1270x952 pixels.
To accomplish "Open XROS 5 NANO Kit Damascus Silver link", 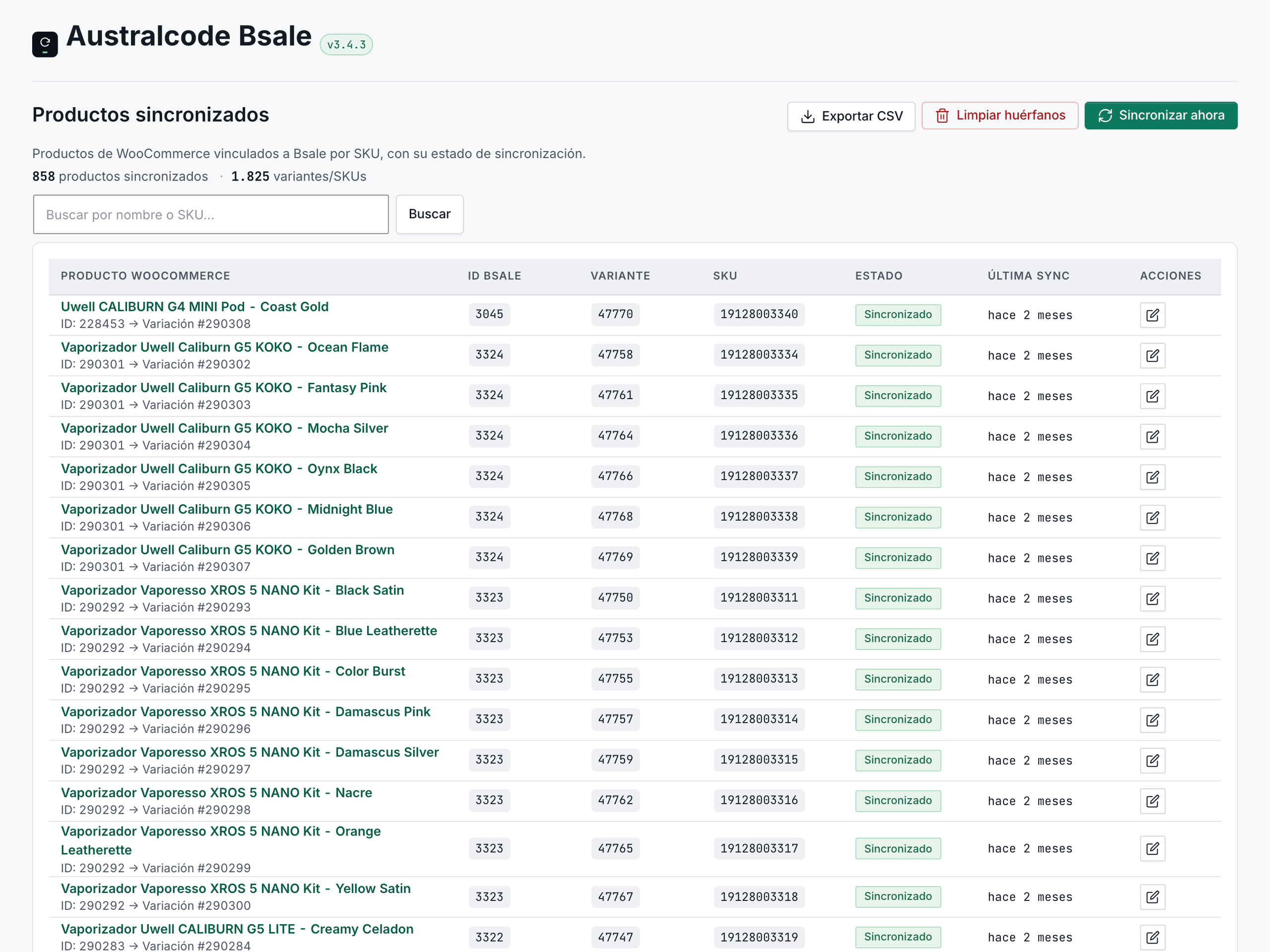I will click(x=250, y=752).
